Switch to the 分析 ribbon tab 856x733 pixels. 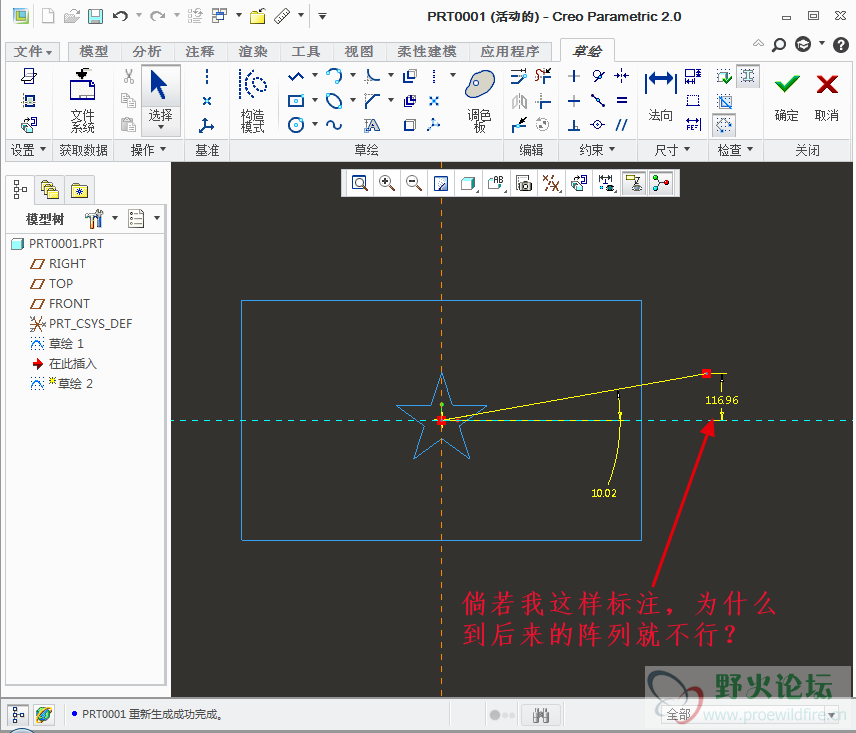(x=147, y=52)
